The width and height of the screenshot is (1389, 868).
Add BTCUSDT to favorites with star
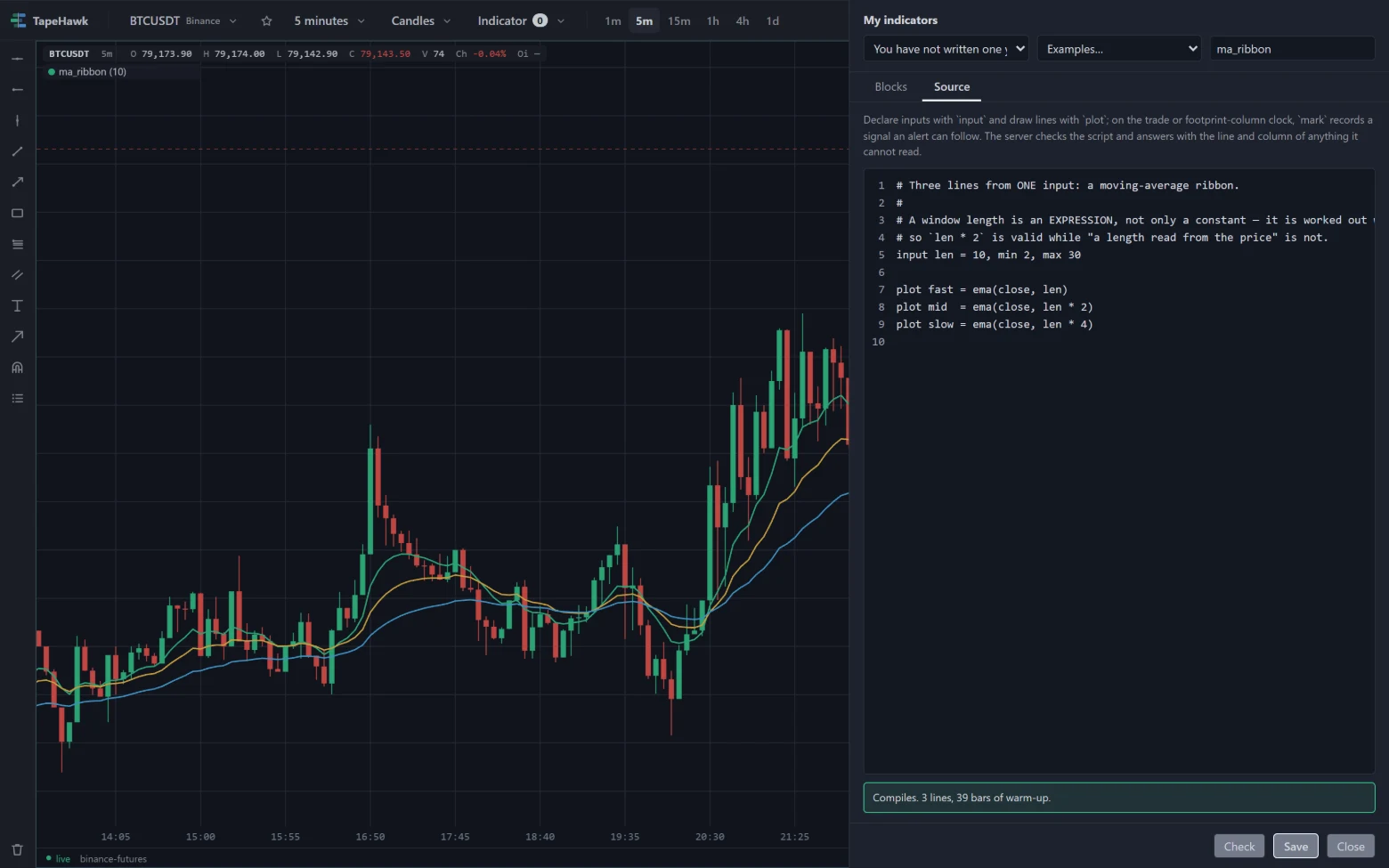266,20
